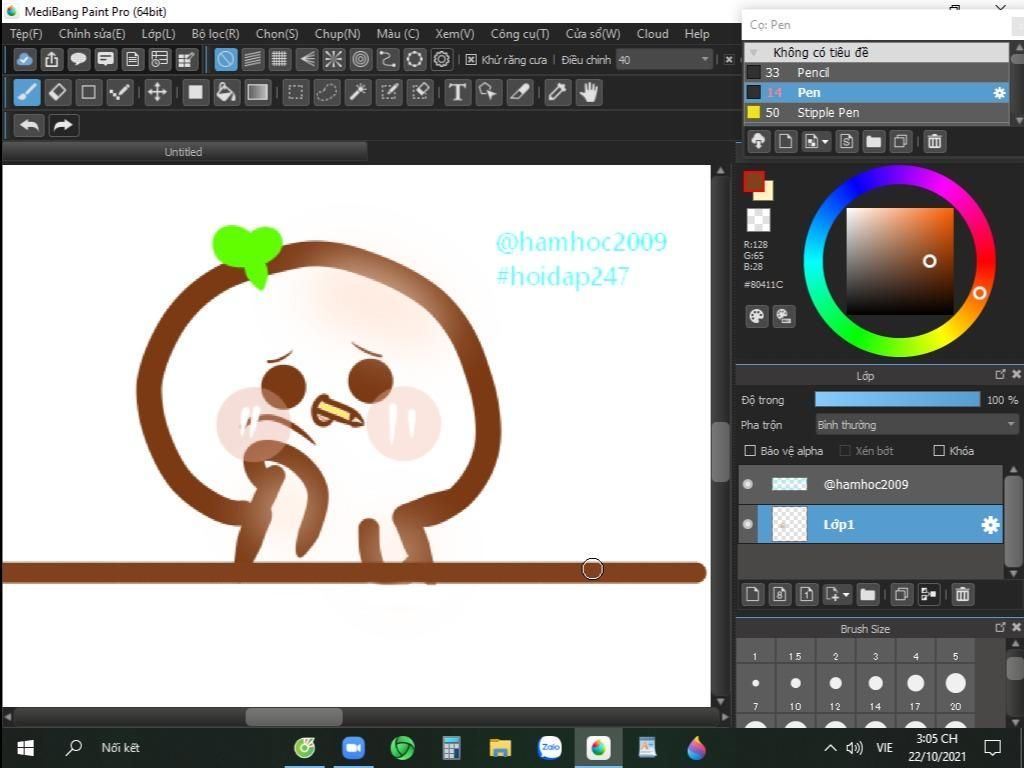Open the Windows Start menu
The width and height of the screenshot is (1024, 768).
[25, 748]
